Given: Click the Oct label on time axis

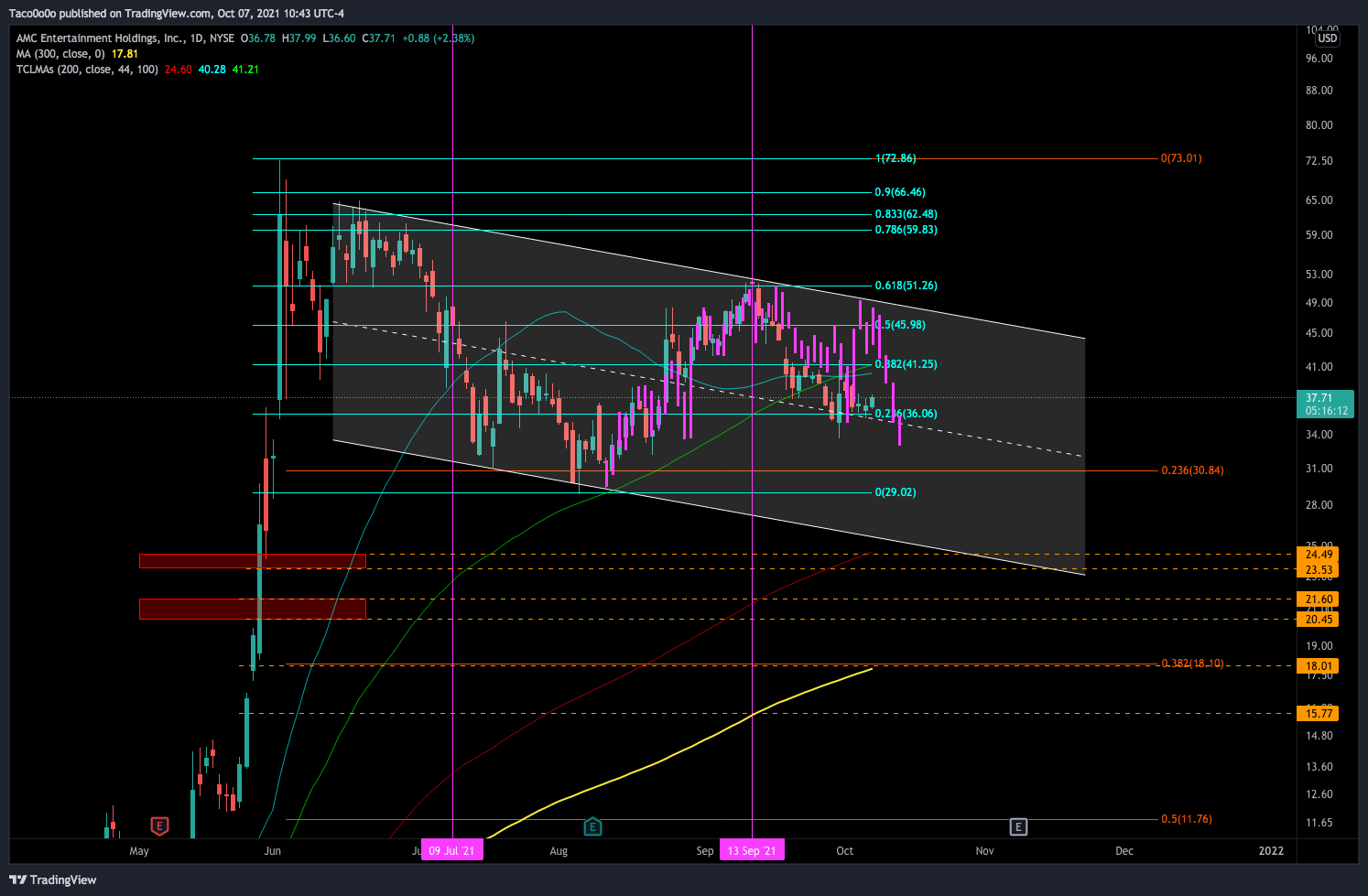Looking at the screenshot, I should coord(844,850).
